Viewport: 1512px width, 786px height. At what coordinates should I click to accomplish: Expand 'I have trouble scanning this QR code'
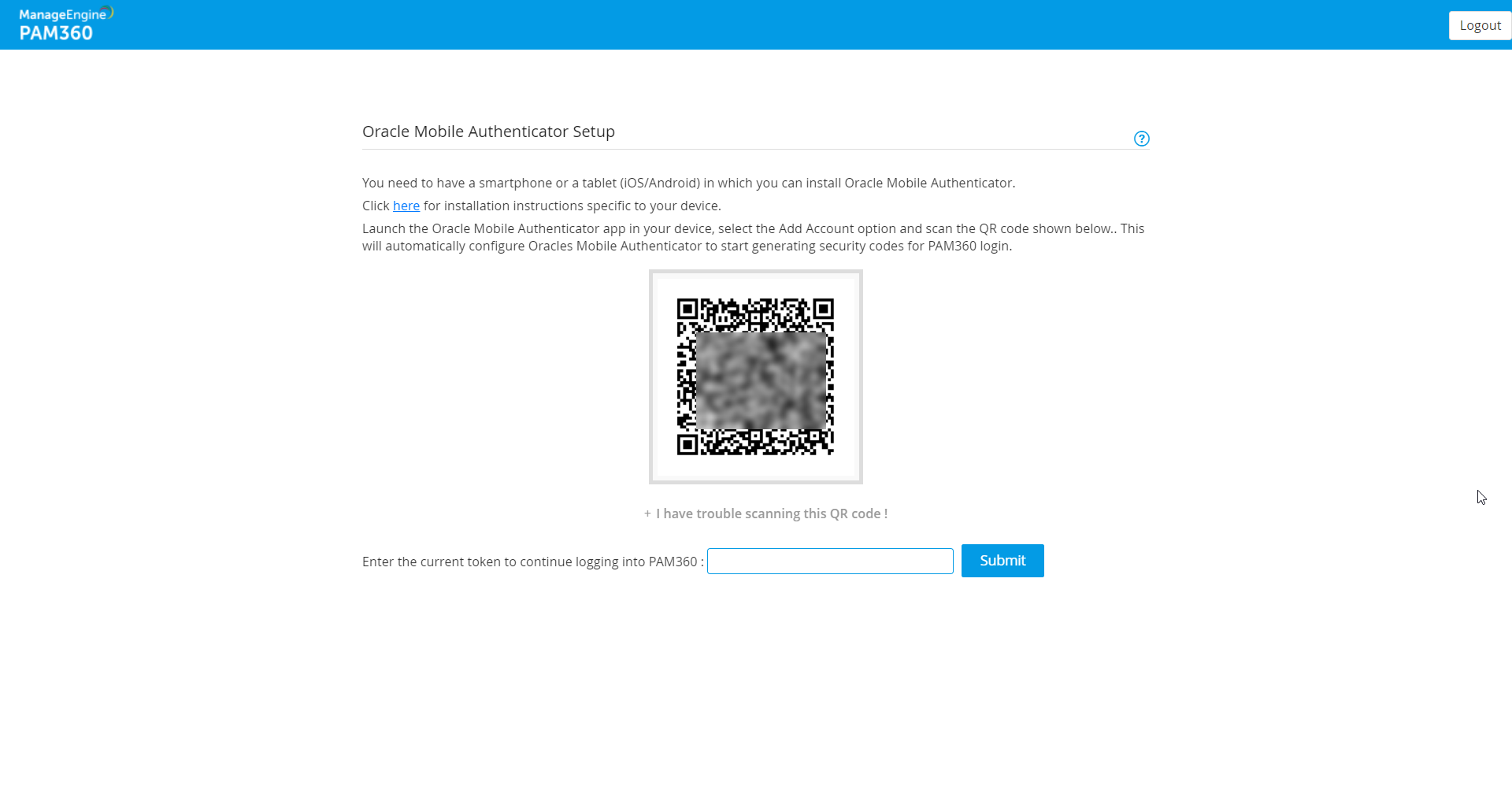(x=765, y=513)
